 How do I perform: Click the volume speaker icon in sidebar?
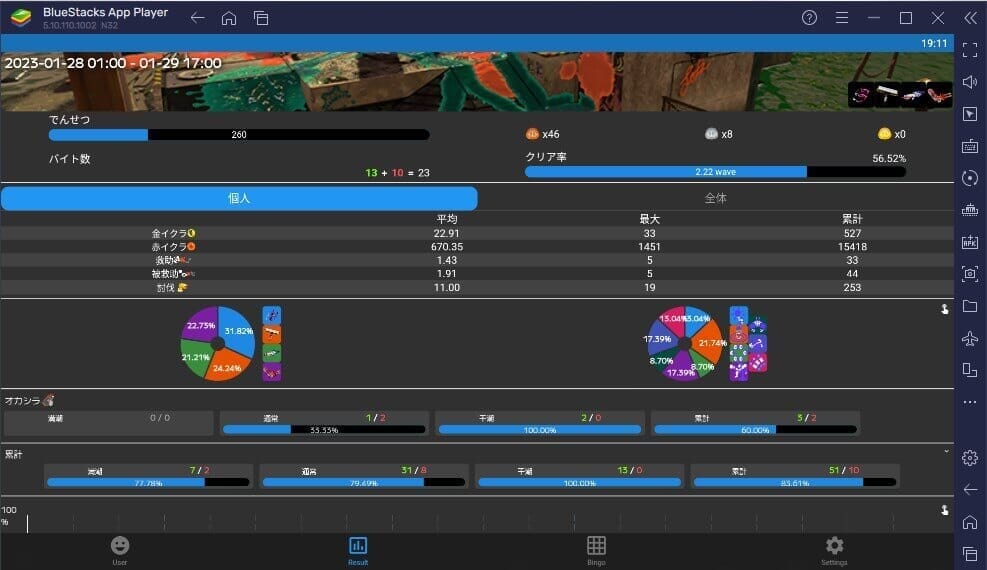coord(969,81)
